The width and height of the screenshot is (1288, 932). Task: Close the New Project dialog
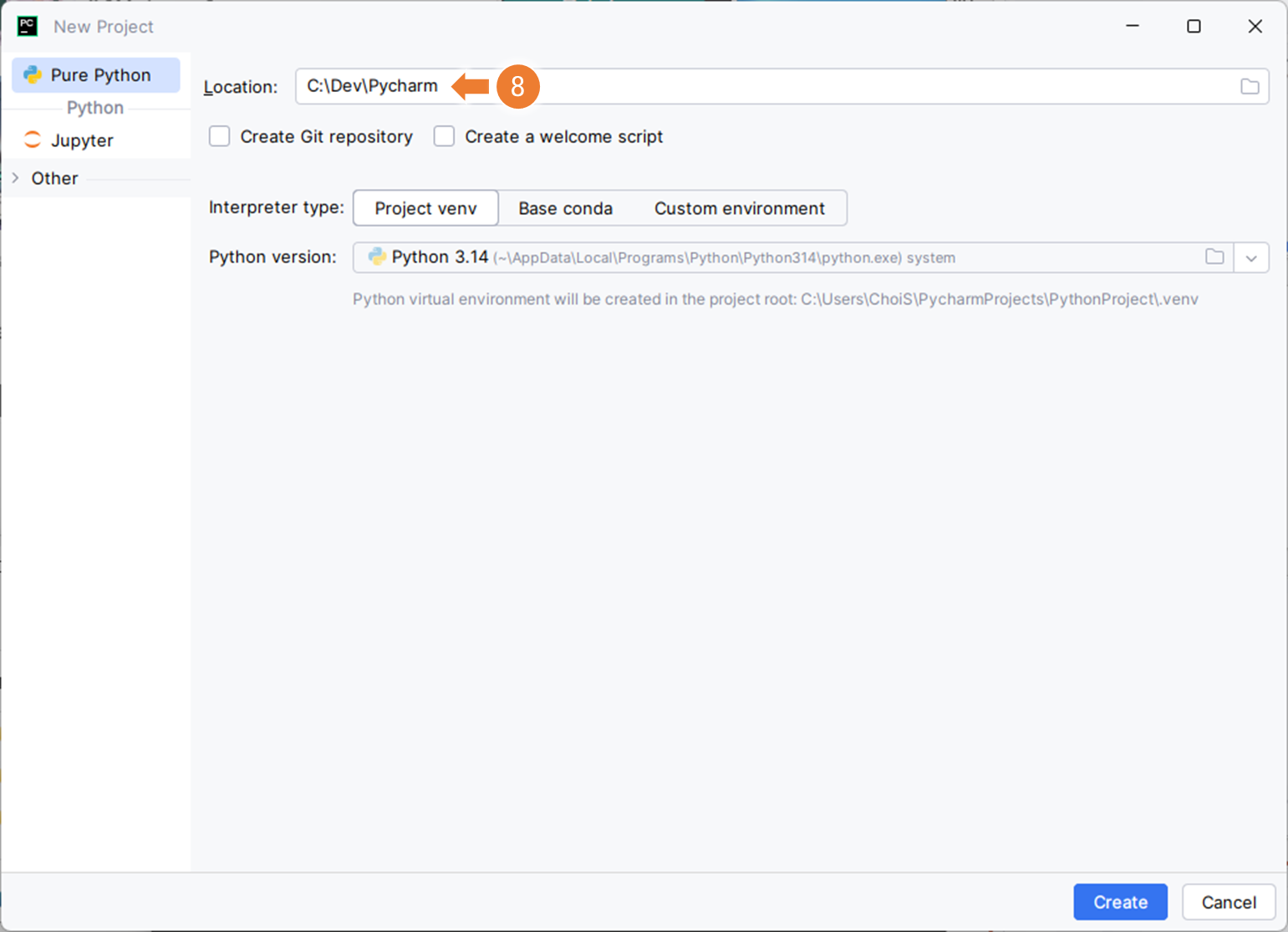point(1255,26)
